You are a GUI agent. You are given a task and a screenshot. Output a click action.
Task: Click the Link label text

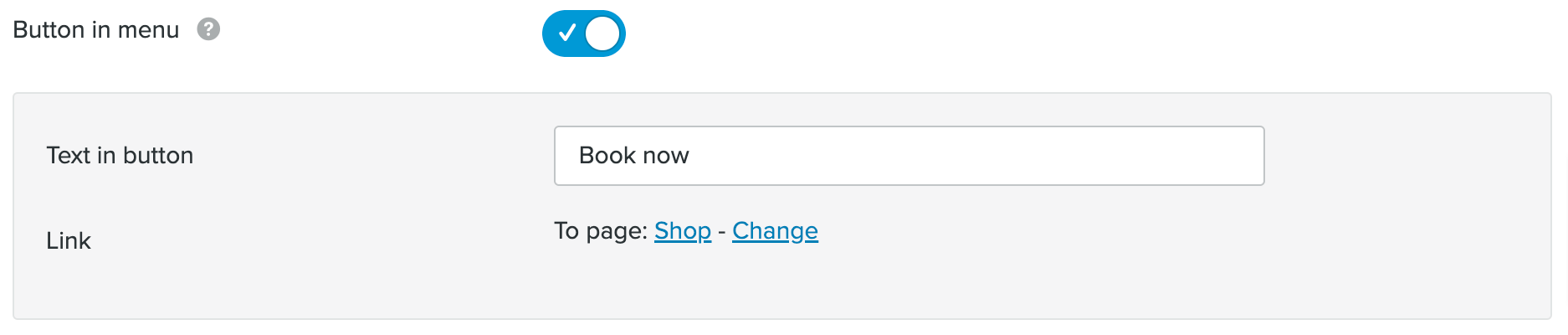tap(69, 241)
